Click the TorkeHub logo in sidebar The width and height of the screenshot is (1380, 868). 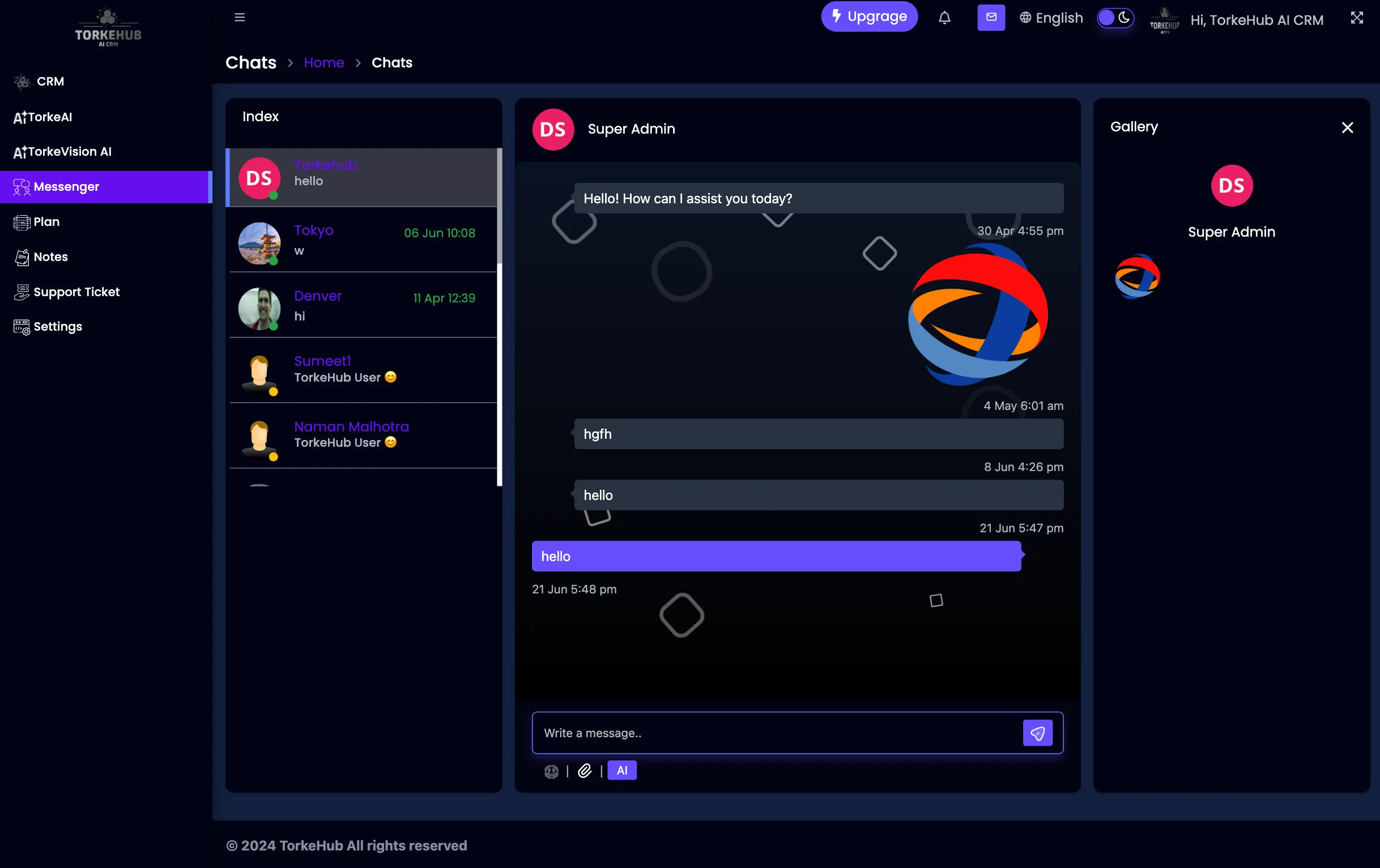(x=108, y=27)
